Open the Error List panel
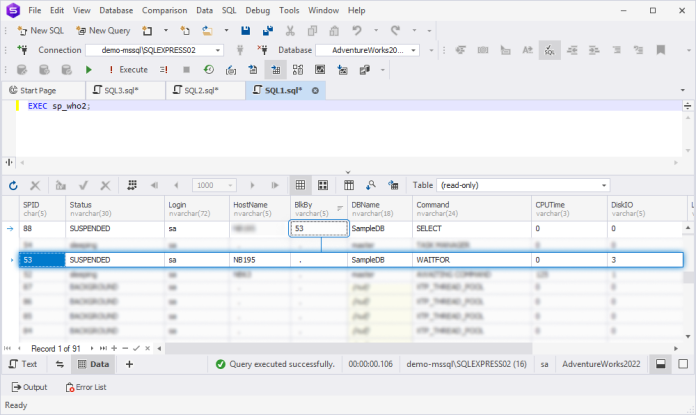Screen dimensions: 696x415 click(83, 387)
